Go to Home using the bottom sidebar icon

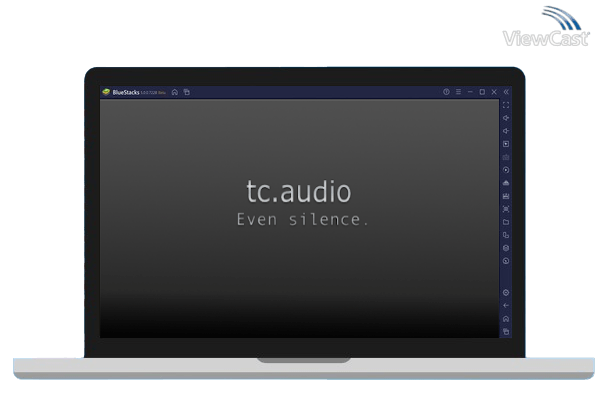pos(506,319)
